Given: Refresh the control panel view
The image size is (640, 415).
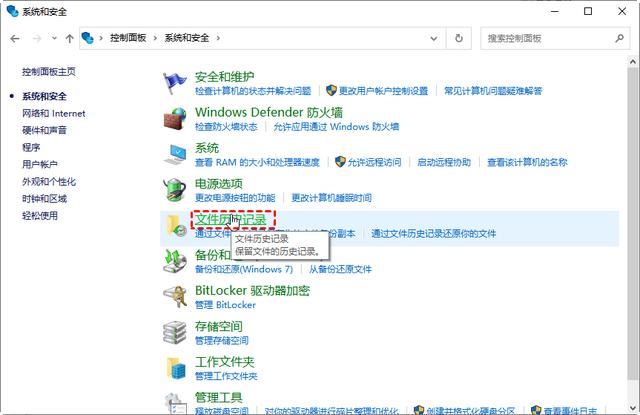Looking at the screenshot, I should [x=459, y=38].
